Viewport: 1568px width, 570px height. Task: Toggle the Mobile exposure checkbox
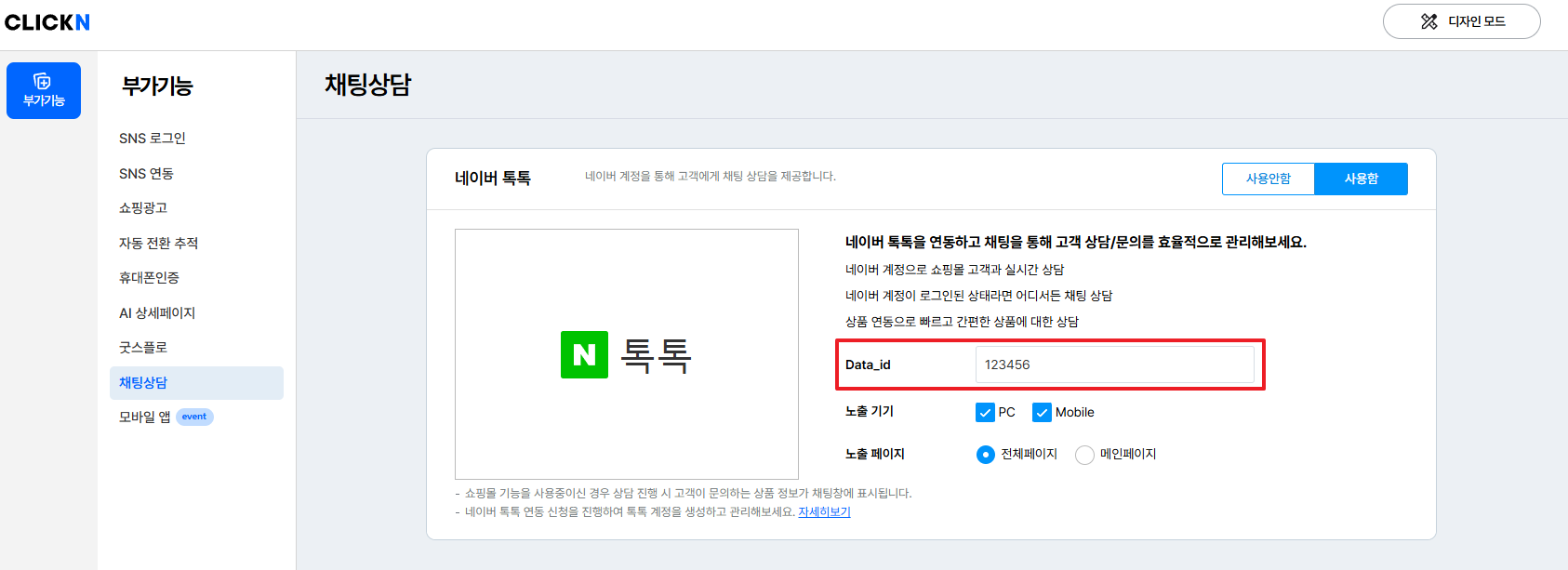click(1042, 412)
